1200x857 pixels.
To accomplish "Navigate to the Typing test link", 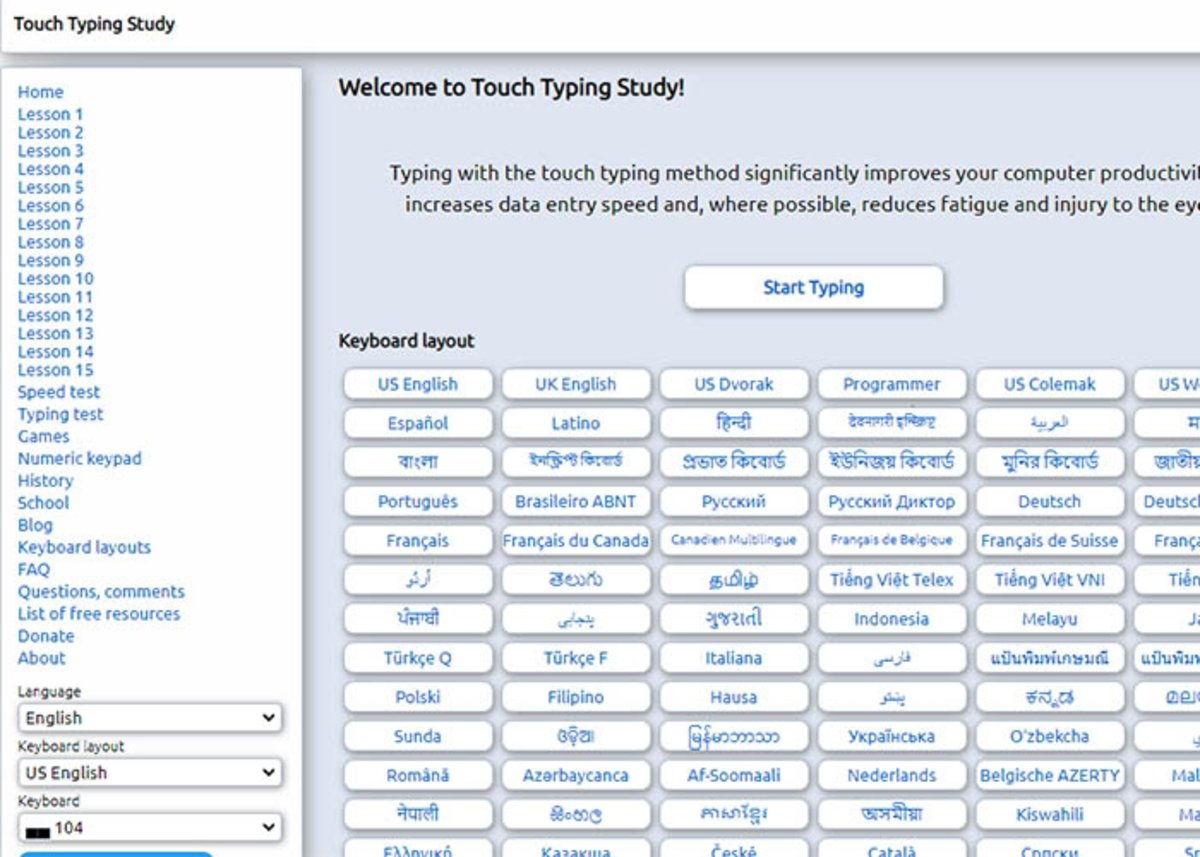I will point(60,414).
